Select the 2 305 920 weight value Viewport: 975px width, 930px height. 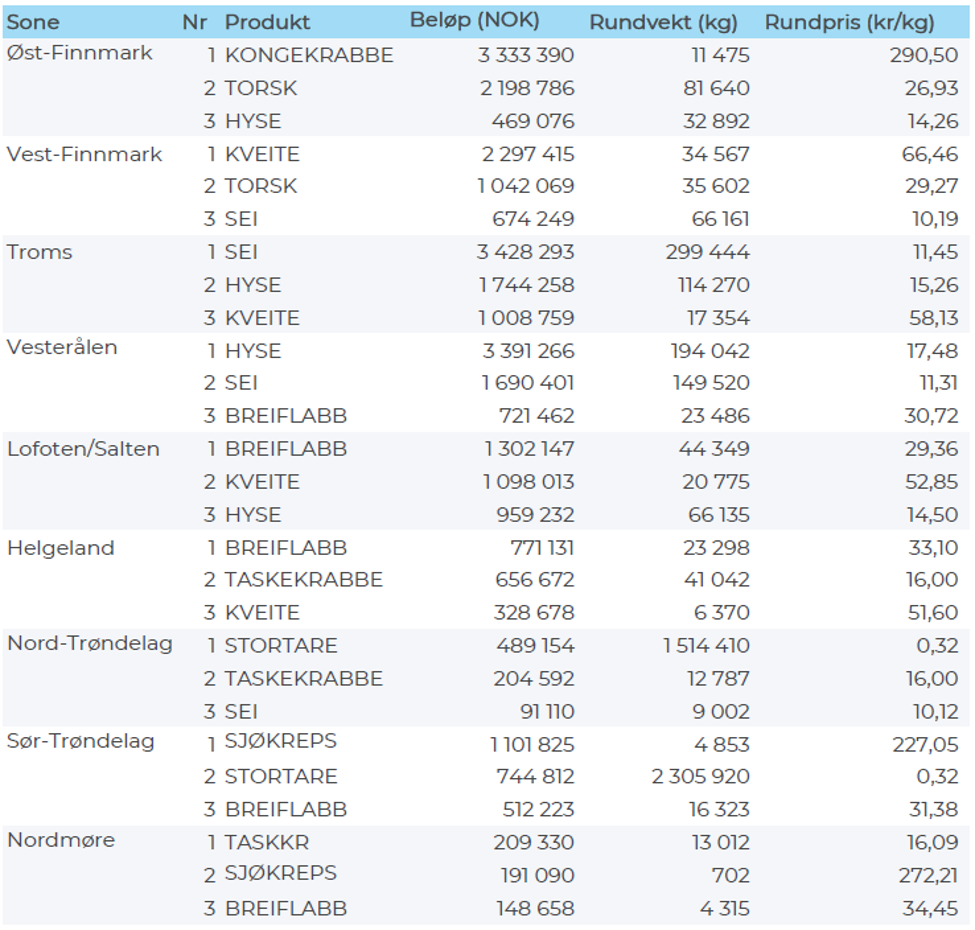pos(700,776)
